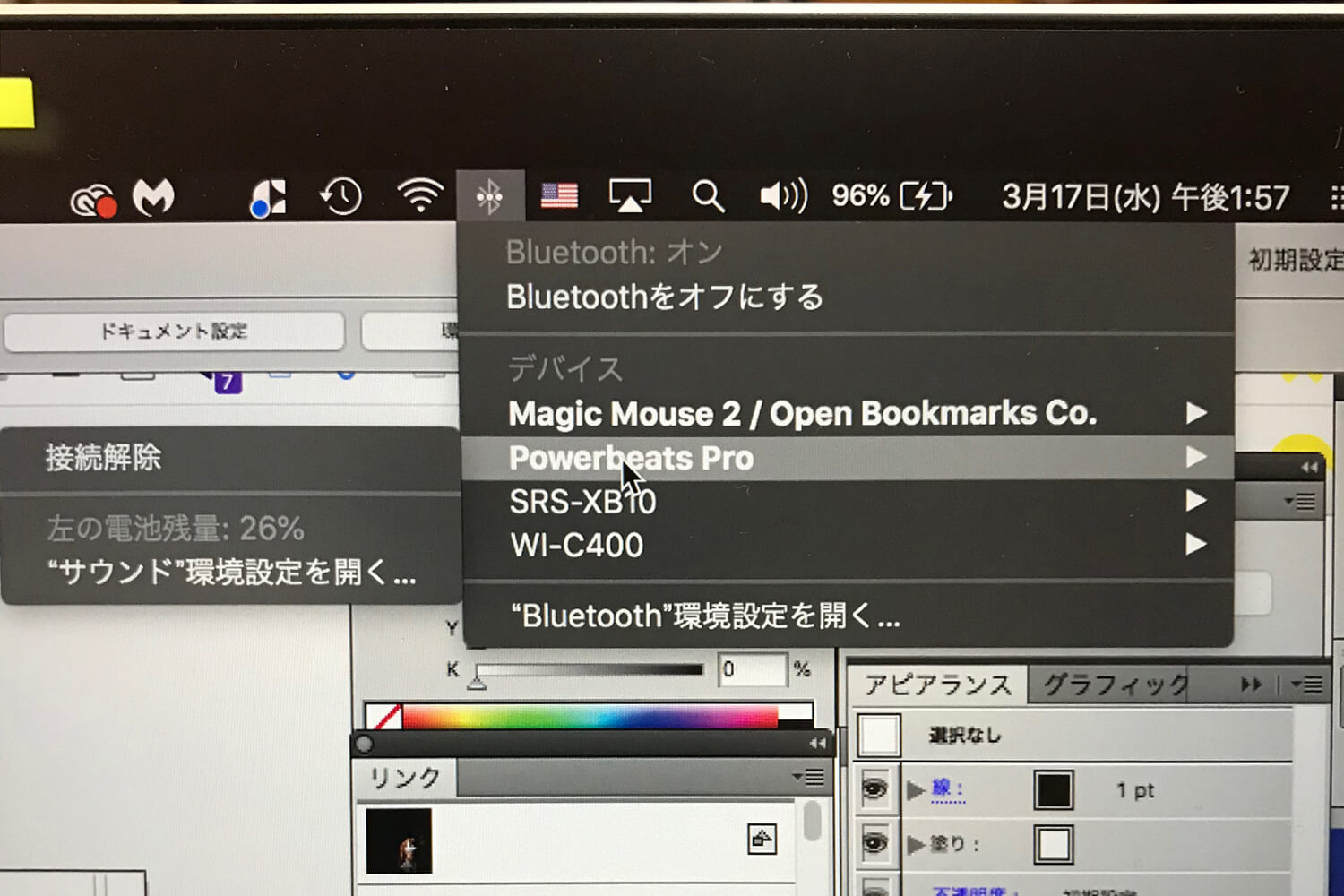Expand the 塗り attribute triangle
Screen dimensions: 1344x896
tap(915, 844)
